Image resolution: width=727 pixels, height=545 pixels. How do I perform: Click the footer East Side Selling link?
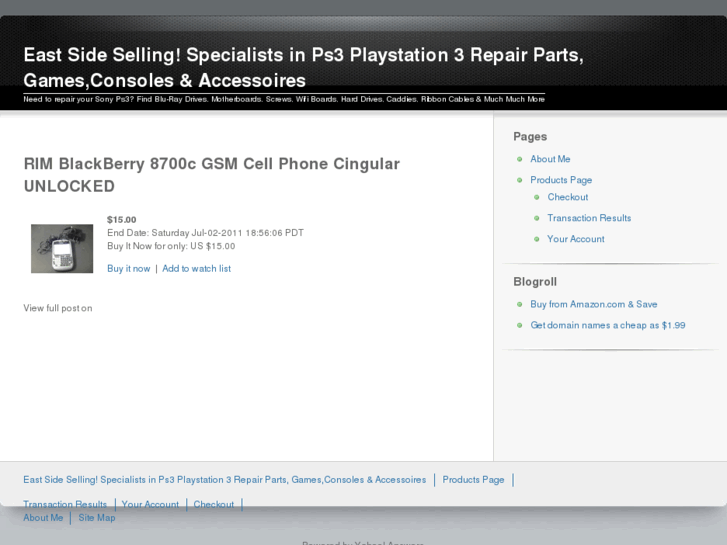(x=225, y=480)
